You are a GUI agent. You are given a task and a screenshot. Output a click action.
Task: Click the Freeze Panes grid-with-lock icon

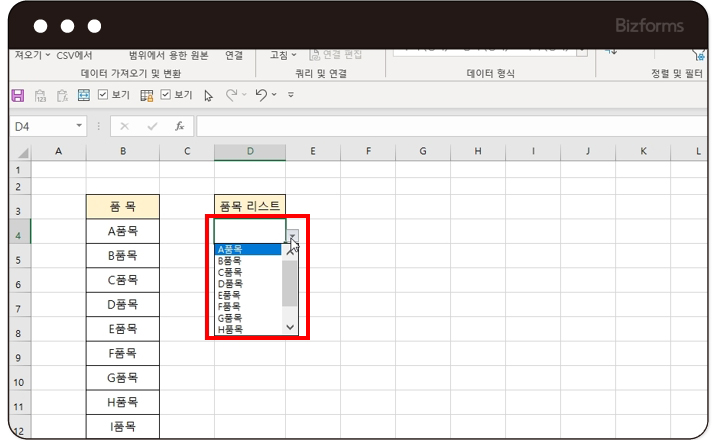146,95
